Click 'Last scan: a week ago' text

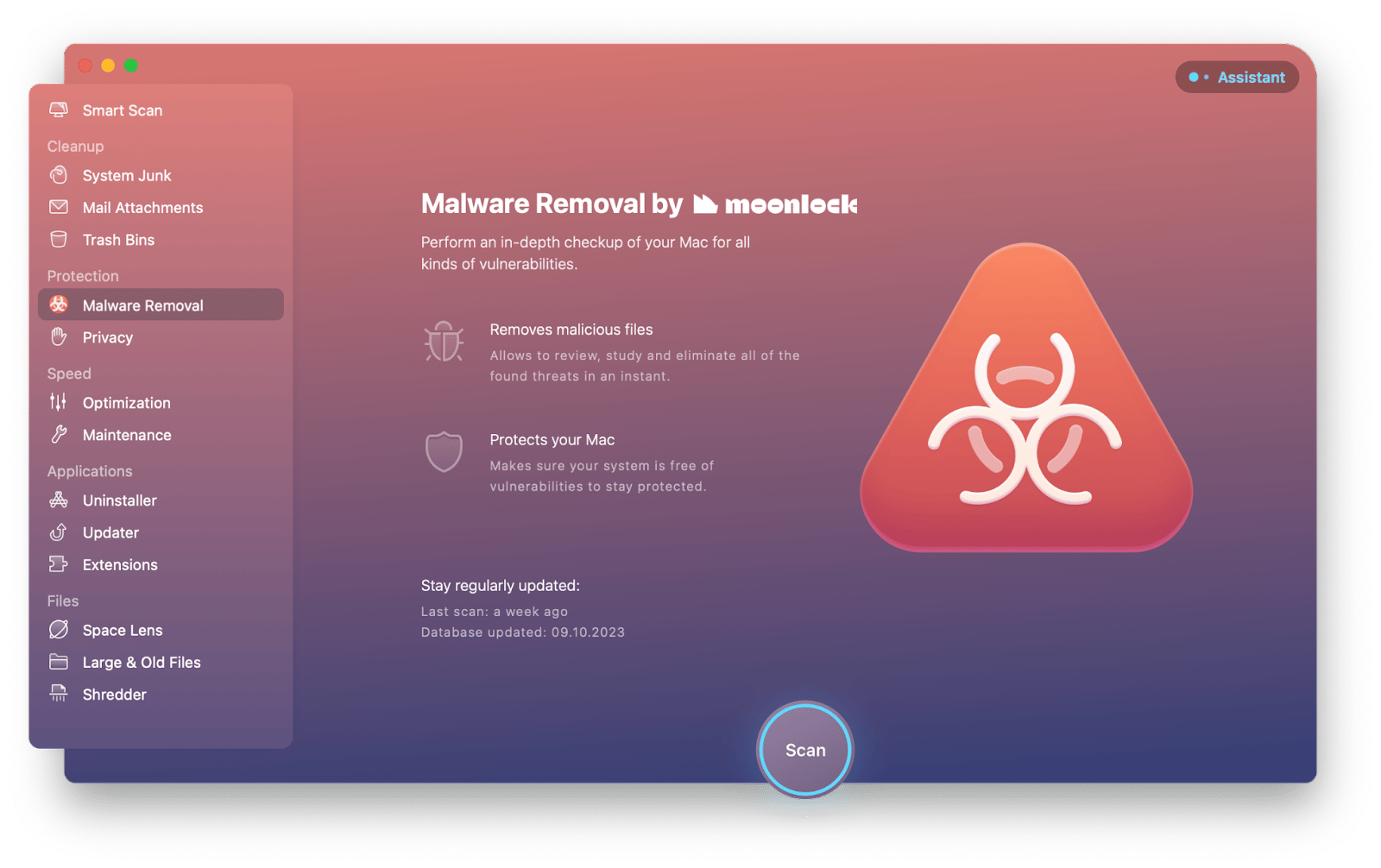pos(495,611)
